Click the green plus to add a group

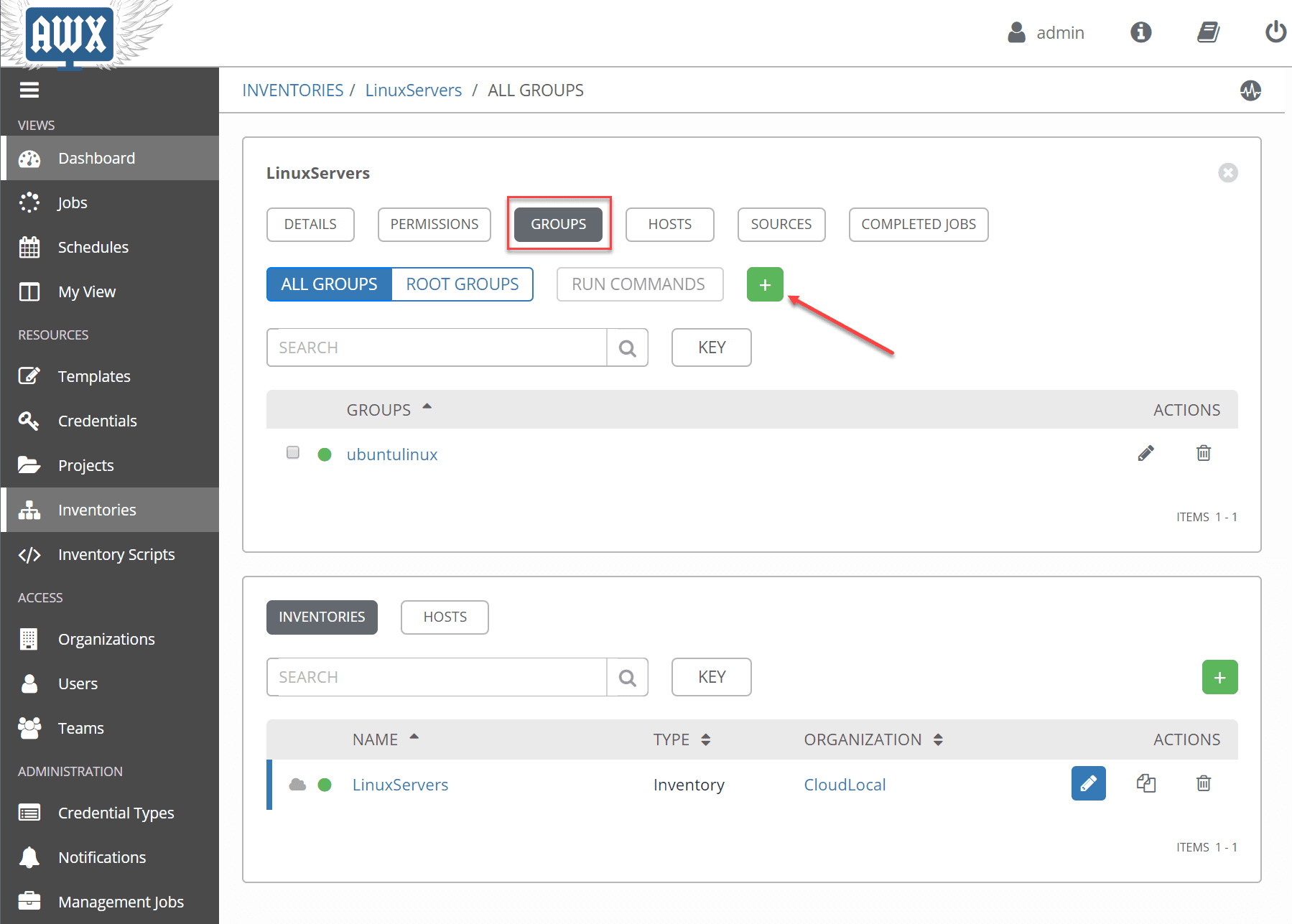pyautogui.click(x=764, y=284)
